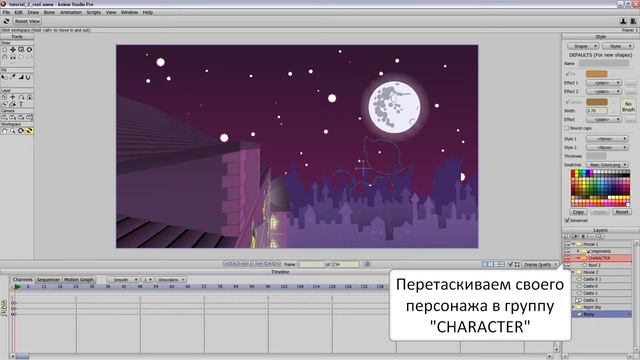The width and height of the screenshot is (640, 360).
Task: Toggle visibility of the Roof 3 layer
Action: pos(567,265)
